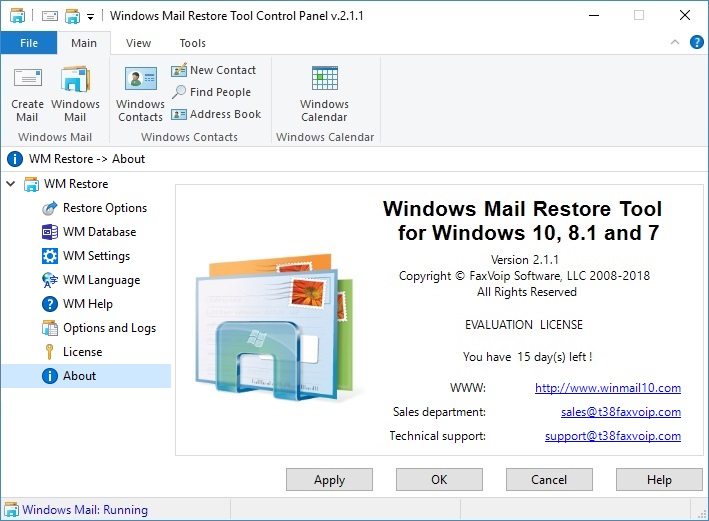Click the WM Restore folder icon
Viewport: 709px width, 521px height.
click(x=31, y=184)
